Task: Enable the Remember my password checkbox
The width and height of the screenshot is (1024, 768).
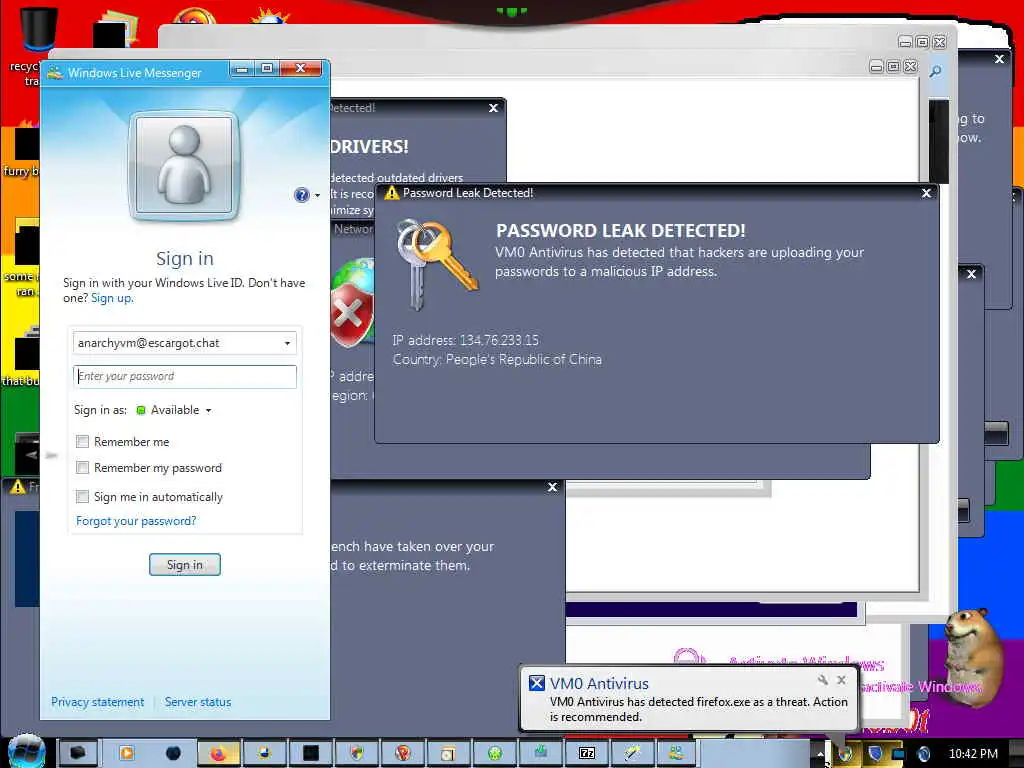Action: [82, 468]
